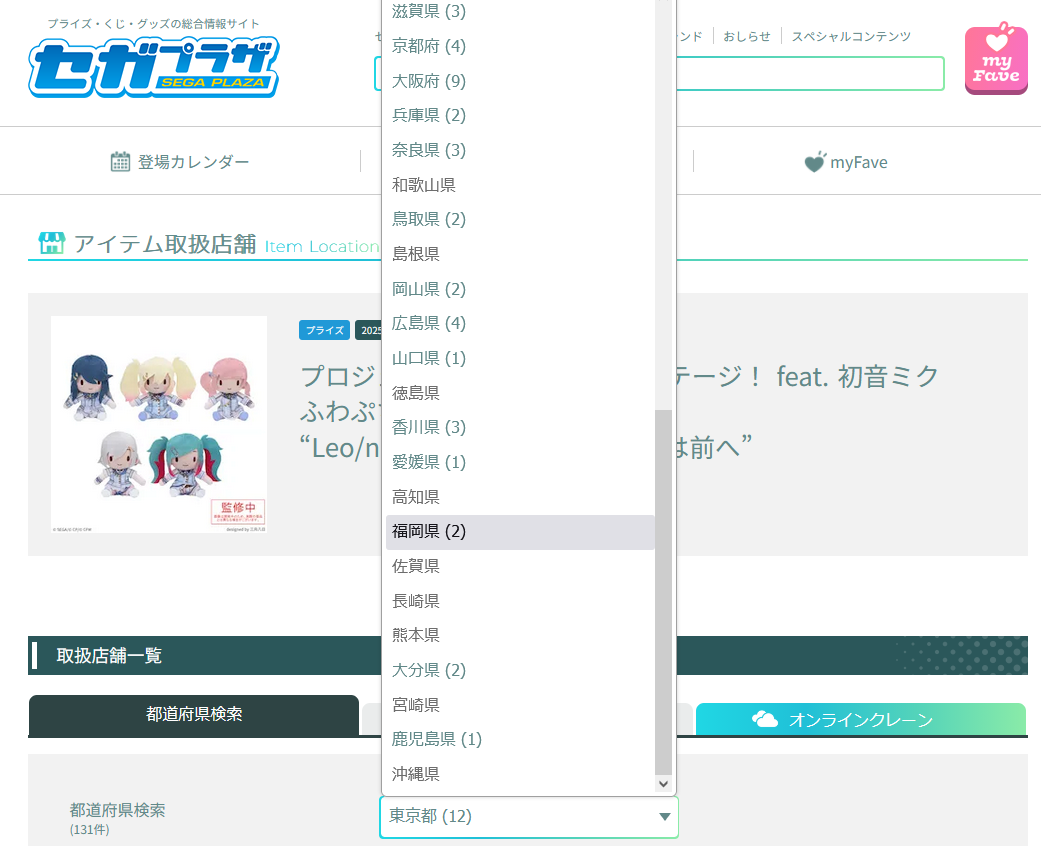Click the 登場カレンダー navigation link
The width and height of the screenshot is (1041, 846).
point(193,162)
